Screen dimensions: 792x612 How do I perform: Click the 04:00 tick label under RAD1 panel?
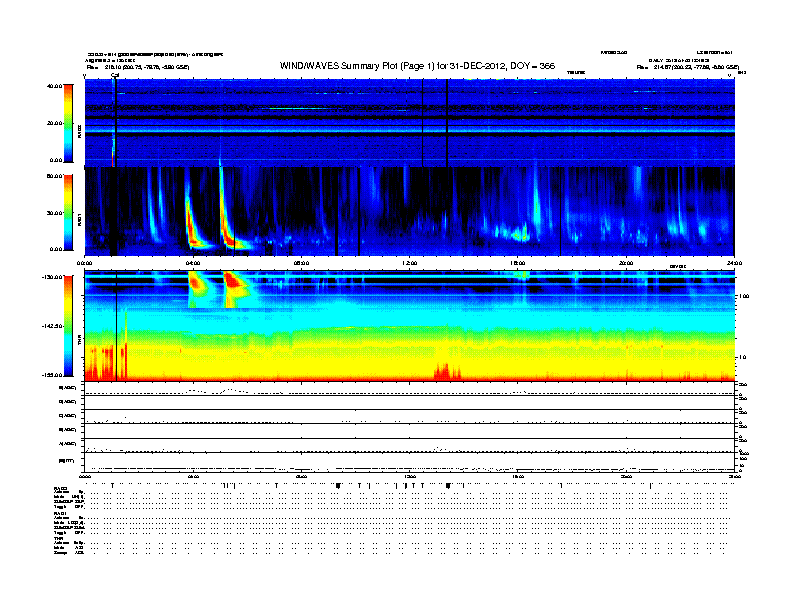193,264
